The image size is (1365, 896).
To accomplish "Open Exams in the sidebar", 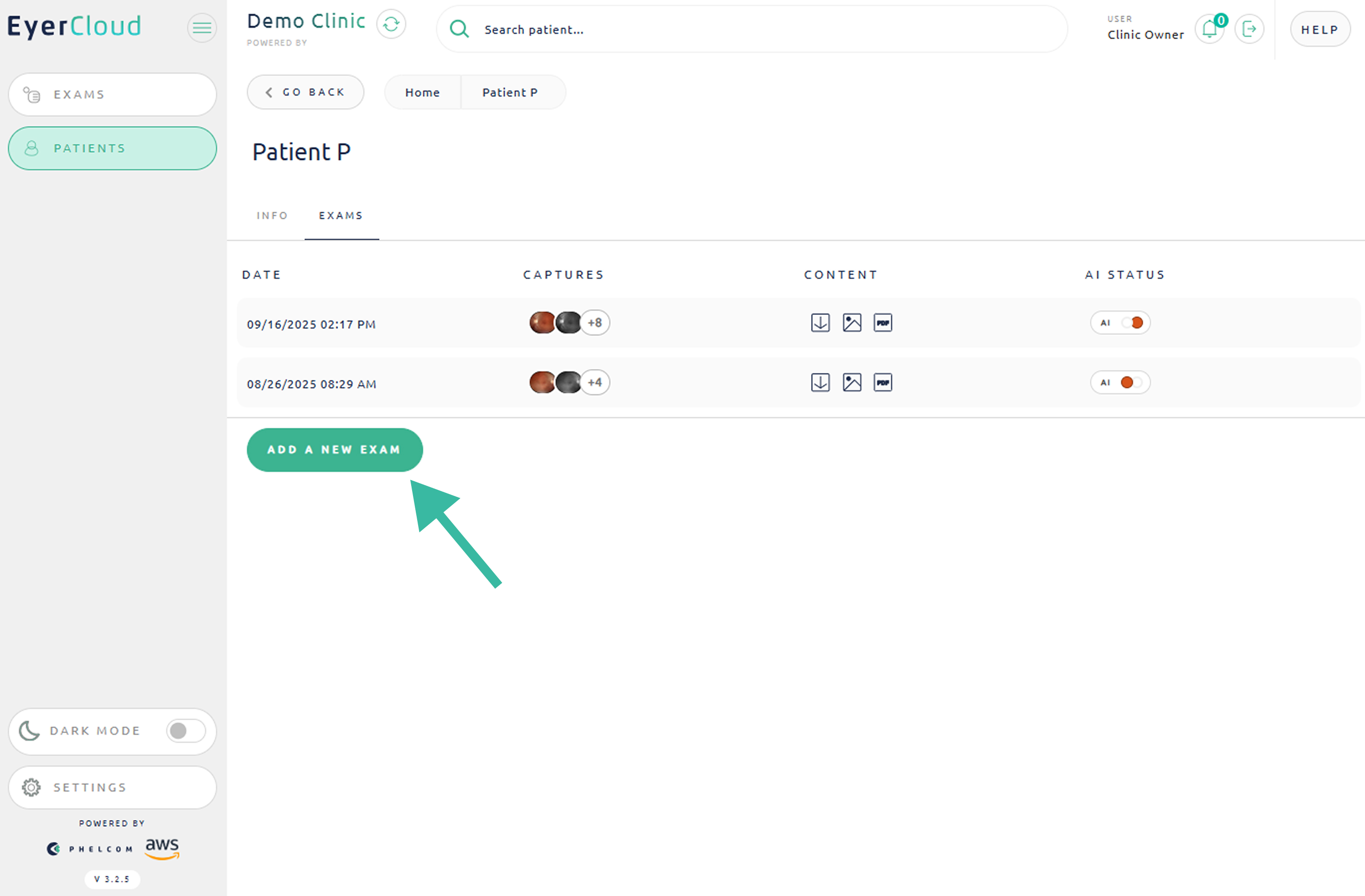I will click(113, 94).
